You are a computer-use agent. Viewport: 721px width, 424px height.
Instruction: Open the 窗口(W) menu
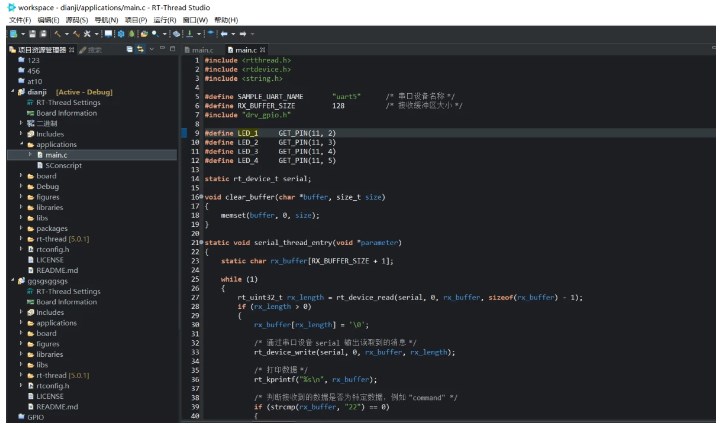195,20
